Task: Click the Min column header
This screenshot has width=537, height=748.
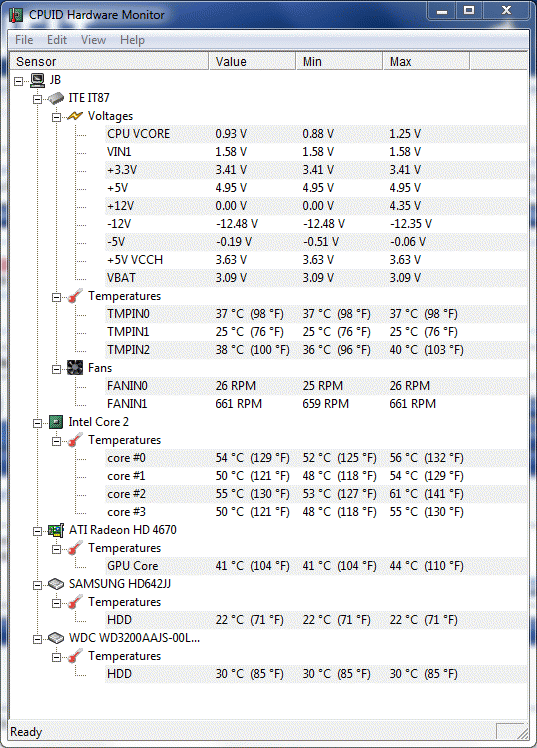Action: 340,62
